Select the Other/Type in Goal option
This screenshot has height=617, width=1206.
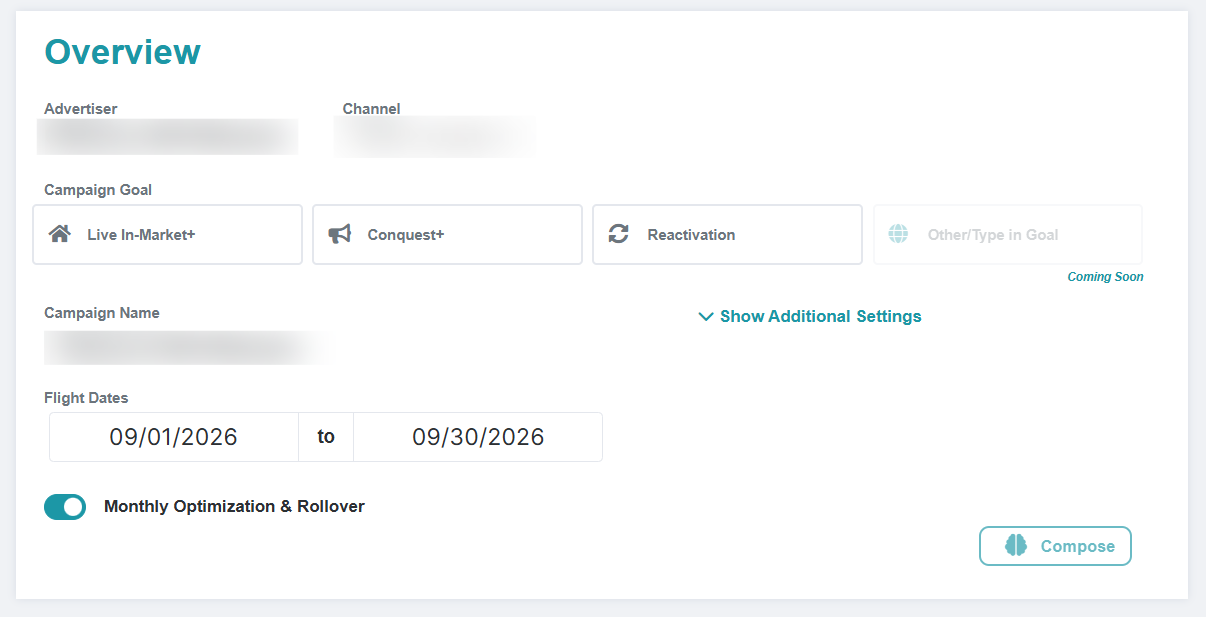(x=1008, y=235)
